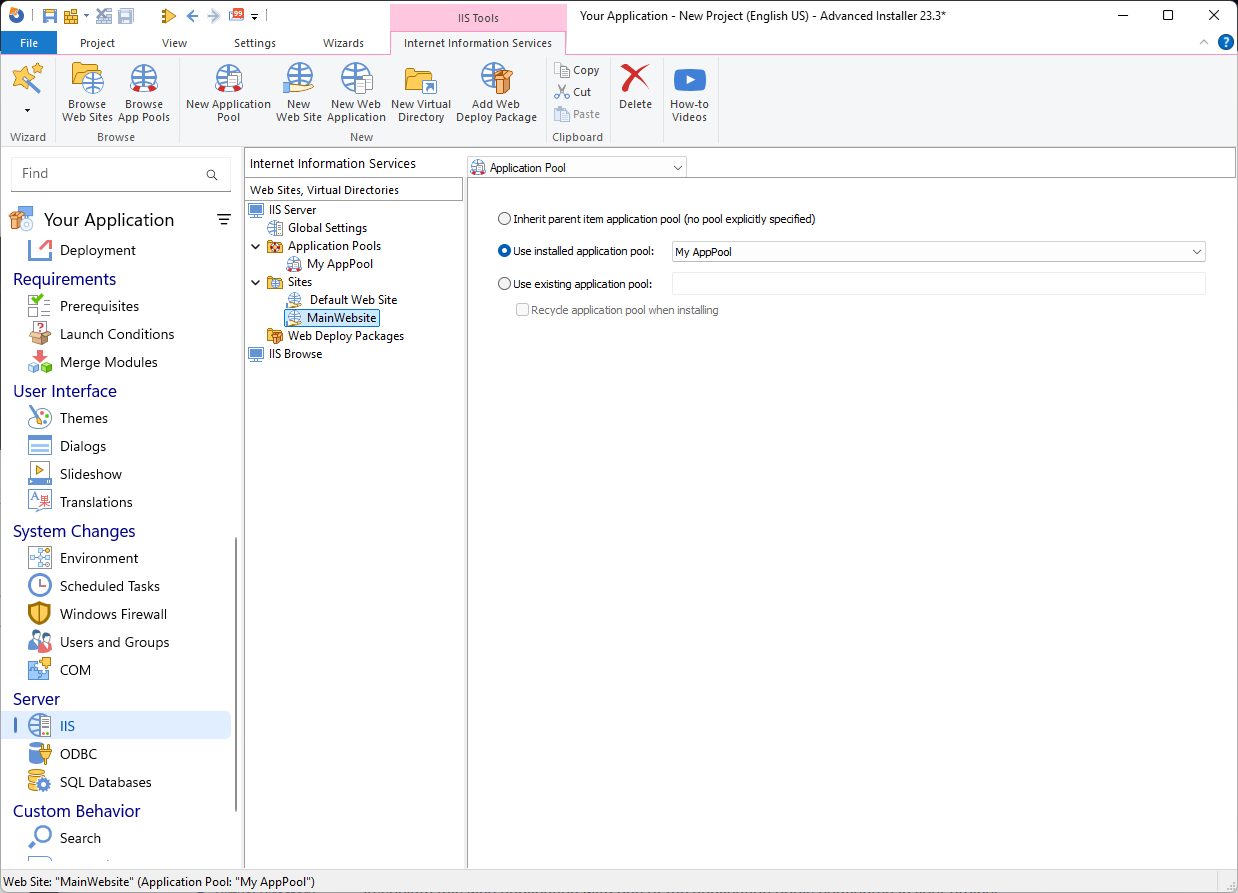Open the left panel view options menu
Viewport: 1238px width, 893px height.
[224, 220]
